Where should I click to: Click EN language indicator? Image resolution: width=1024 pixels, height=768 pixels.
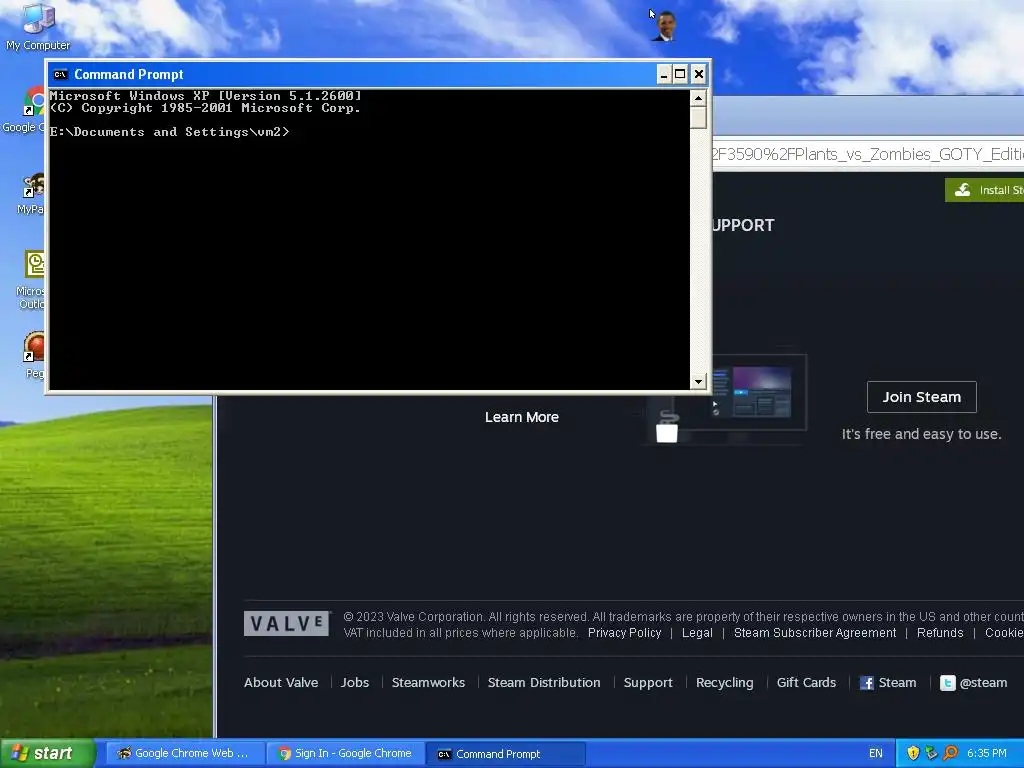[x=876, y=753]
